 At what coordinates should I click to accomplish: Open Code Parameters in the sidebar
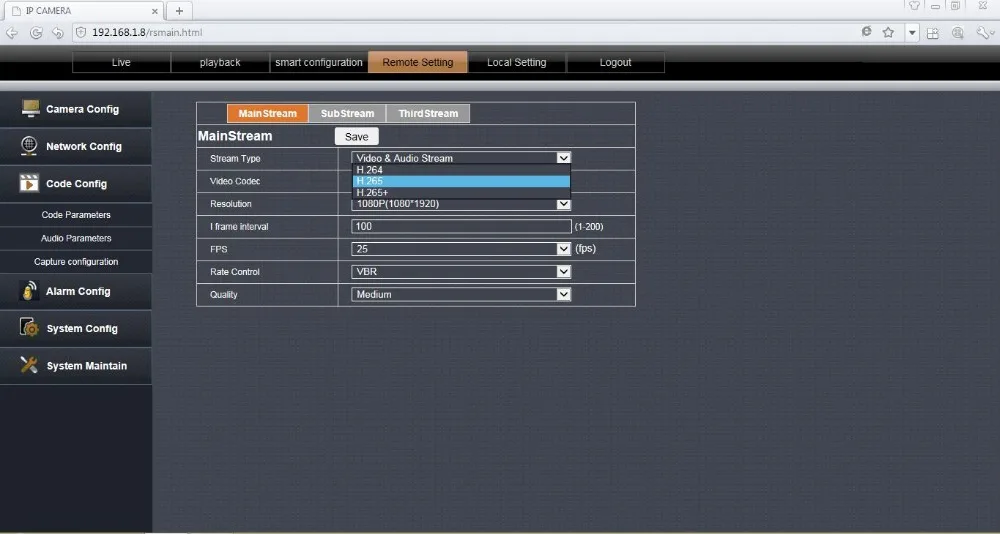pos(76,215)
